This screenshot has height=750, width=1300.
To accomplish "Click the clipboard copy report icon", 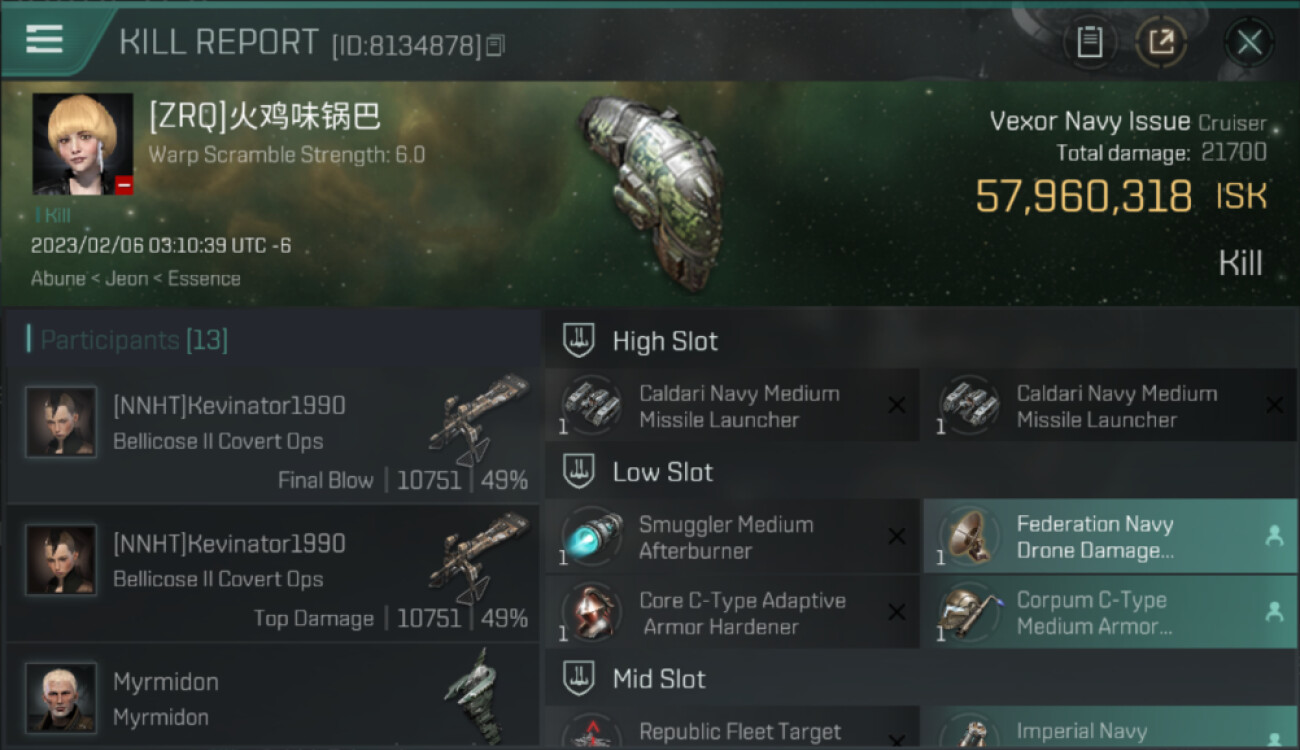I will 1089,42.
